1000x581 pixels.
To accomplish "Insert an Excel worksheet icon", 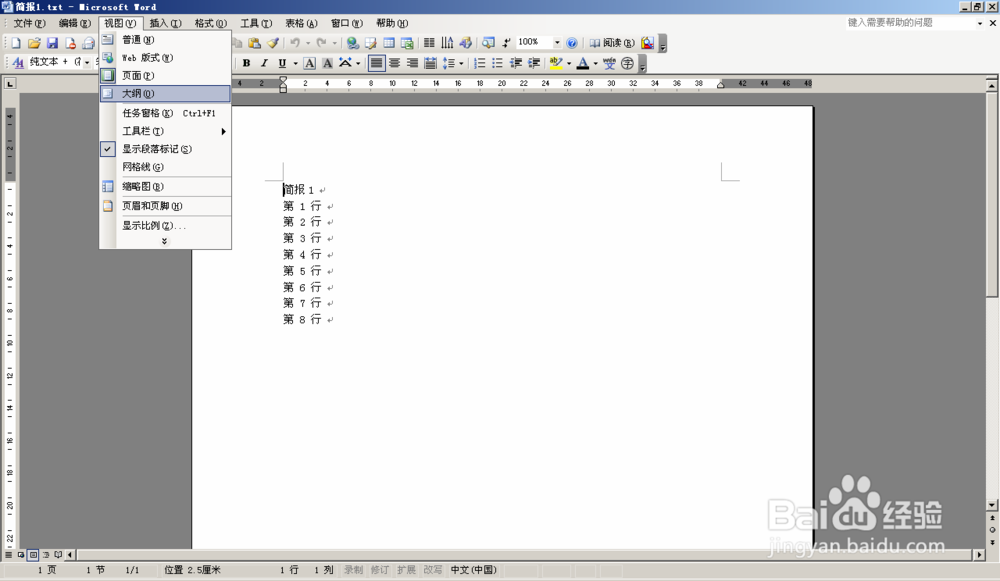I will click(407, 43).
